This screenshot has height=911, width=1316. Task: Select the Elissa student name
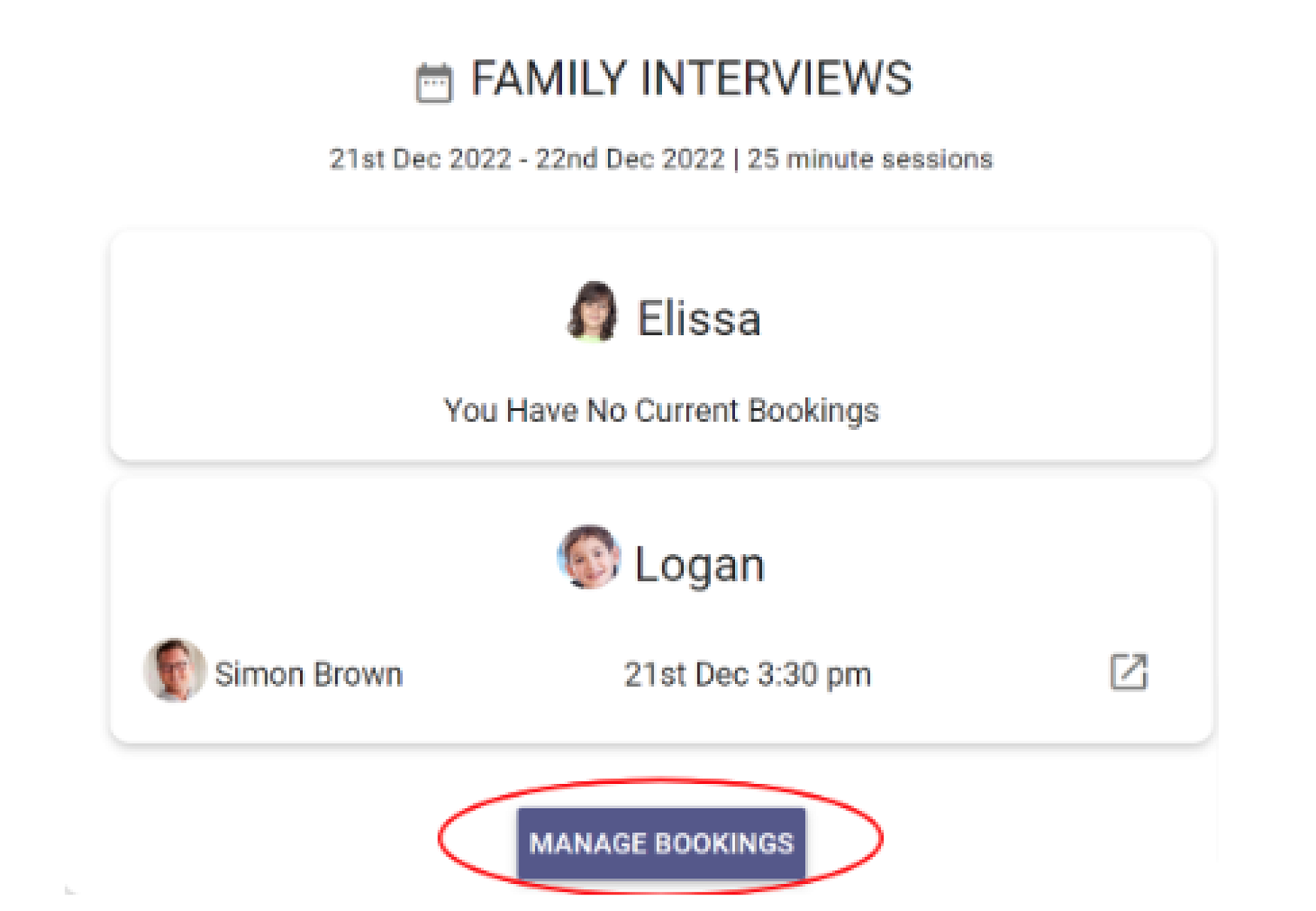coord(699,319)
